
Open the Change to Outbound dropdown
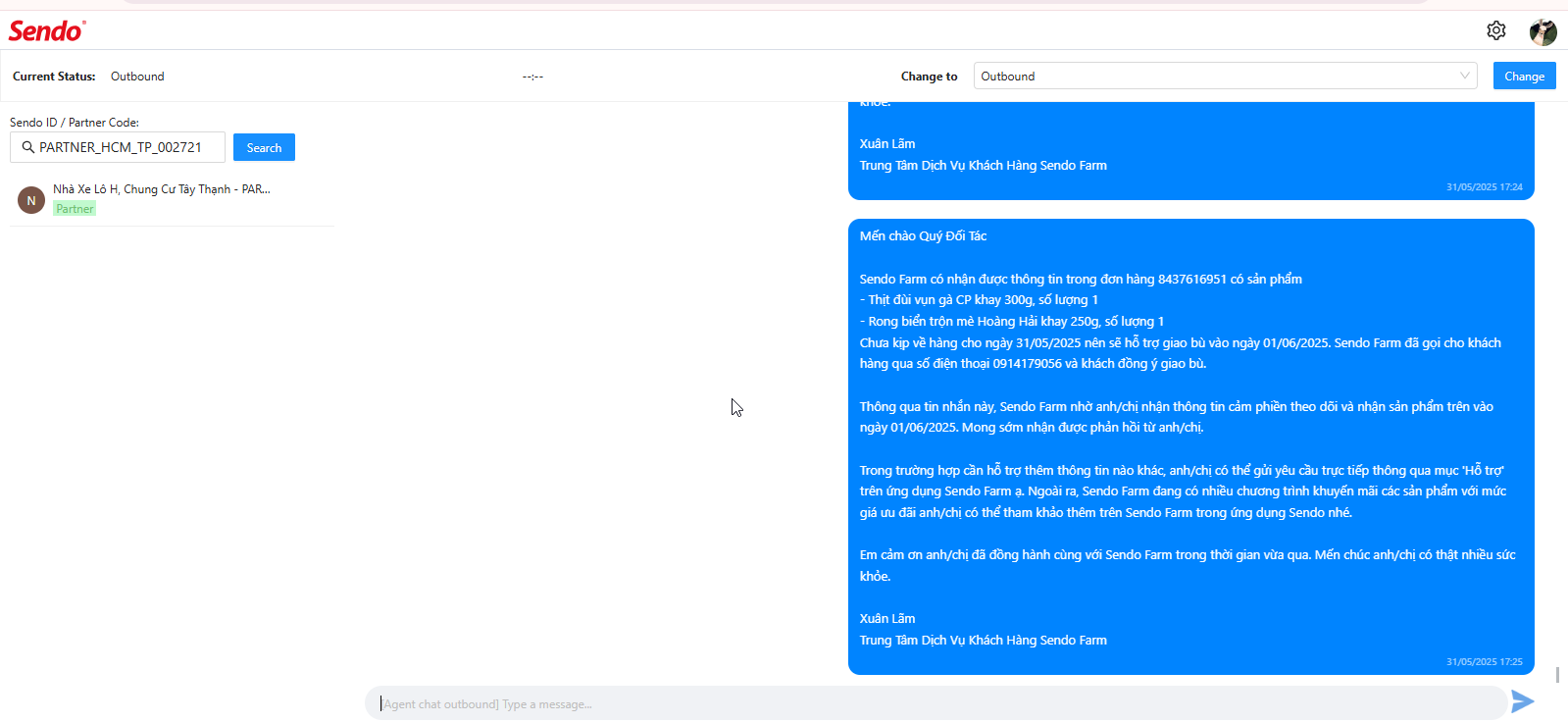[1225, 76]
